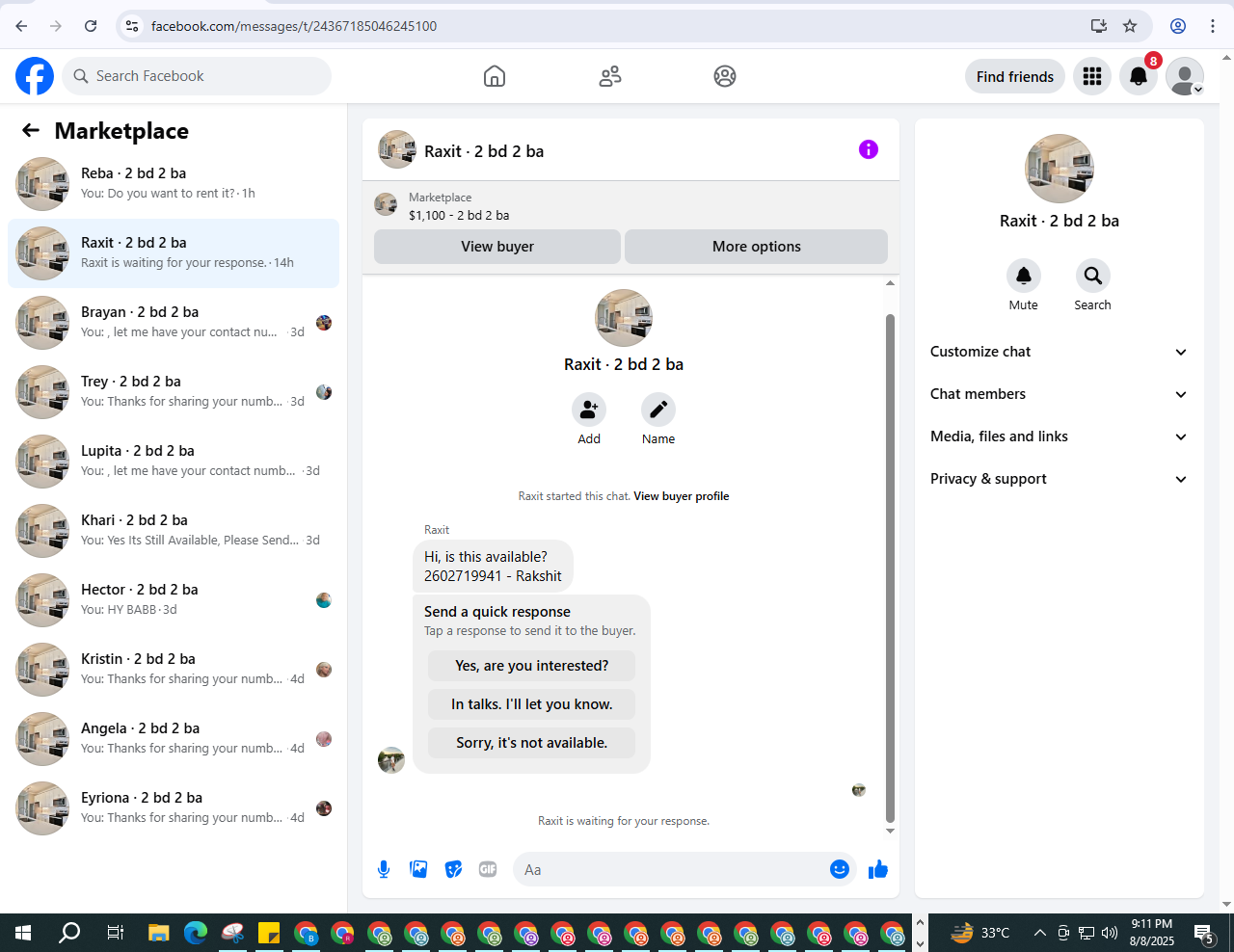The width and height of the screenshot is (1234, 952).
Task: Click the system volume speaker icon
Action: click(x=1110, y=933)
